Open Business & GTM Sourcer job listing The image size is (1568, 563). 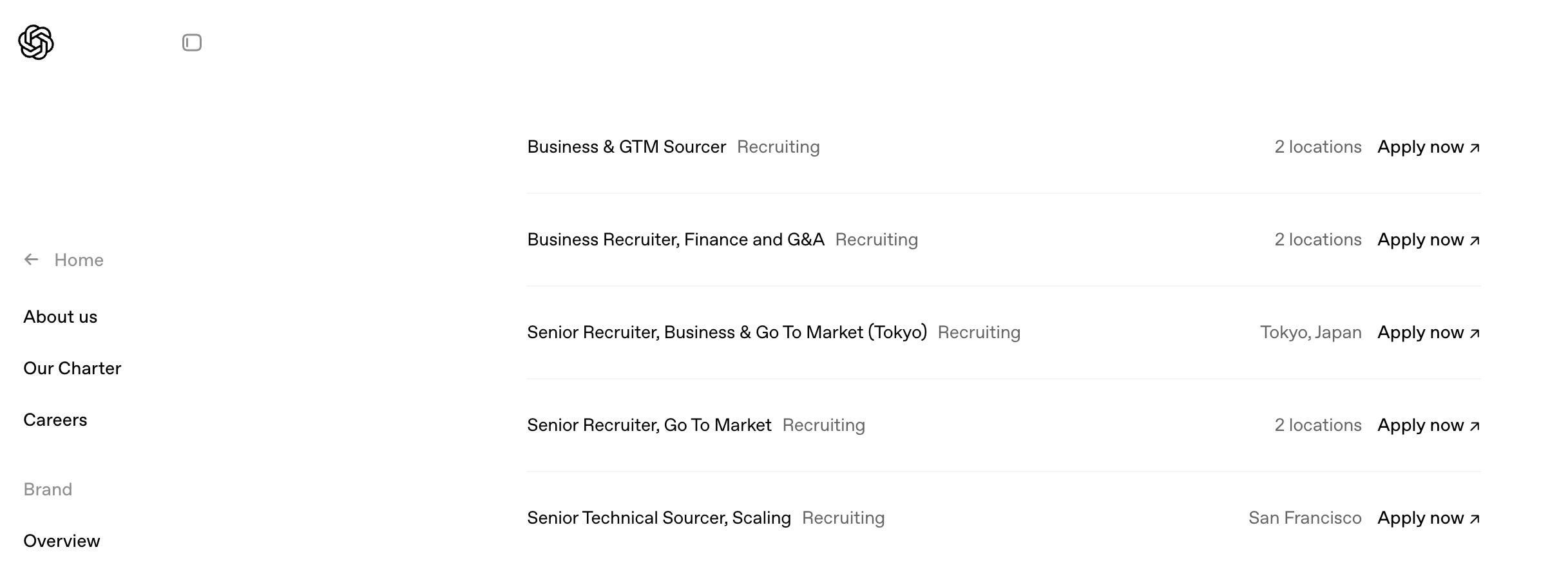(x=626, y=147)
